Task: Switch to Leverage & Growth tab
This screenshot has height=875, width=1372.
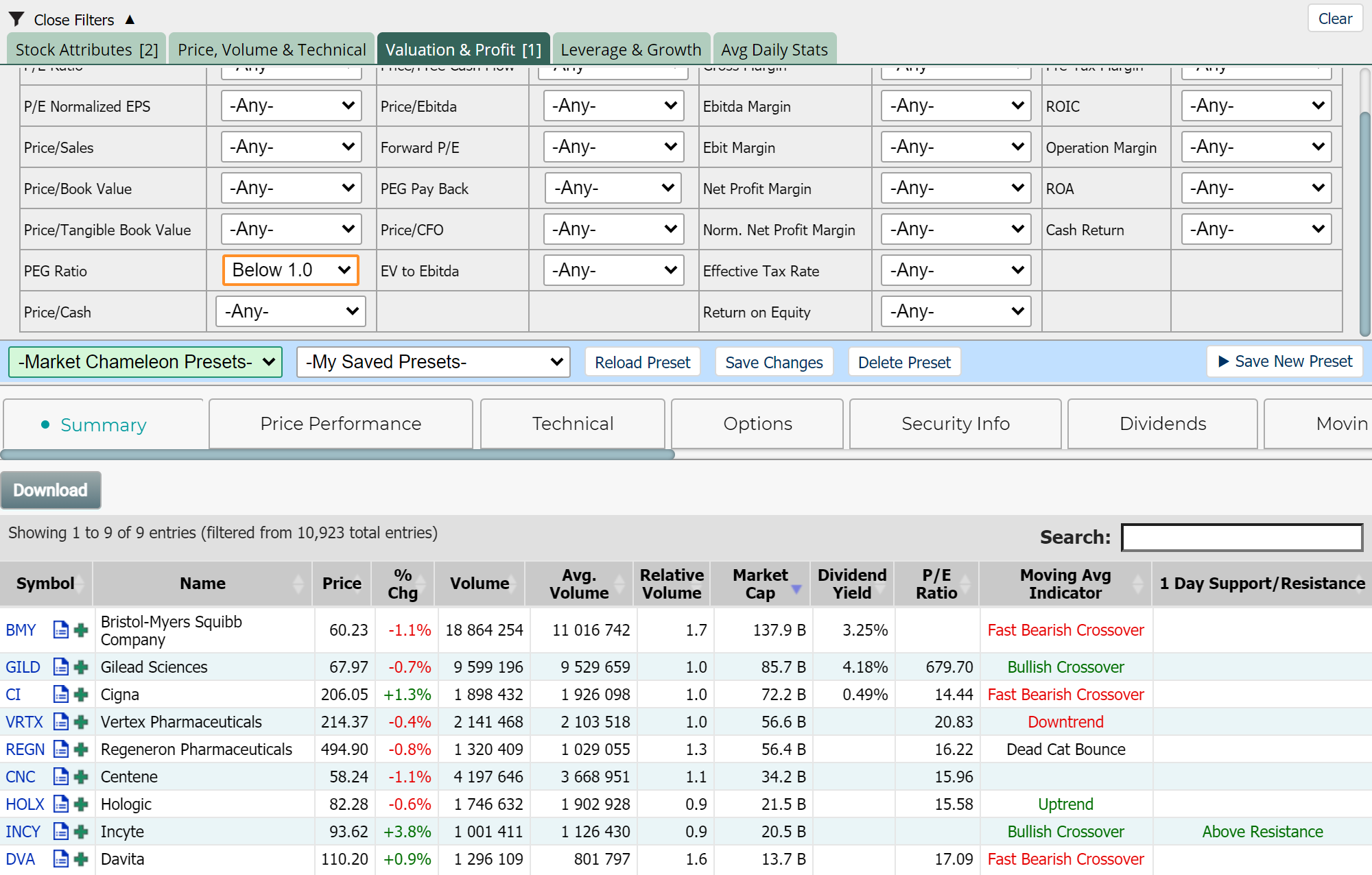Action: point(631,49)
